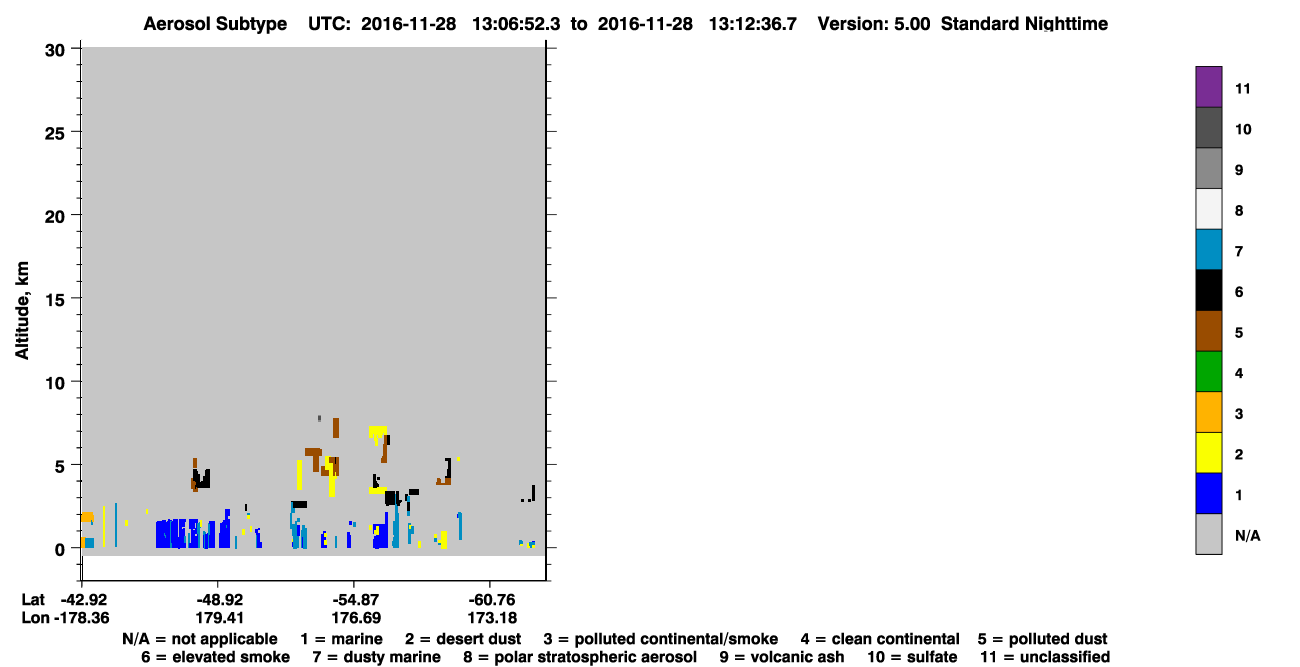This screenshot has width=1300, height=667.
Task: Click the dark gray 10 sulfate swatch
Action: click(1208, 128)
